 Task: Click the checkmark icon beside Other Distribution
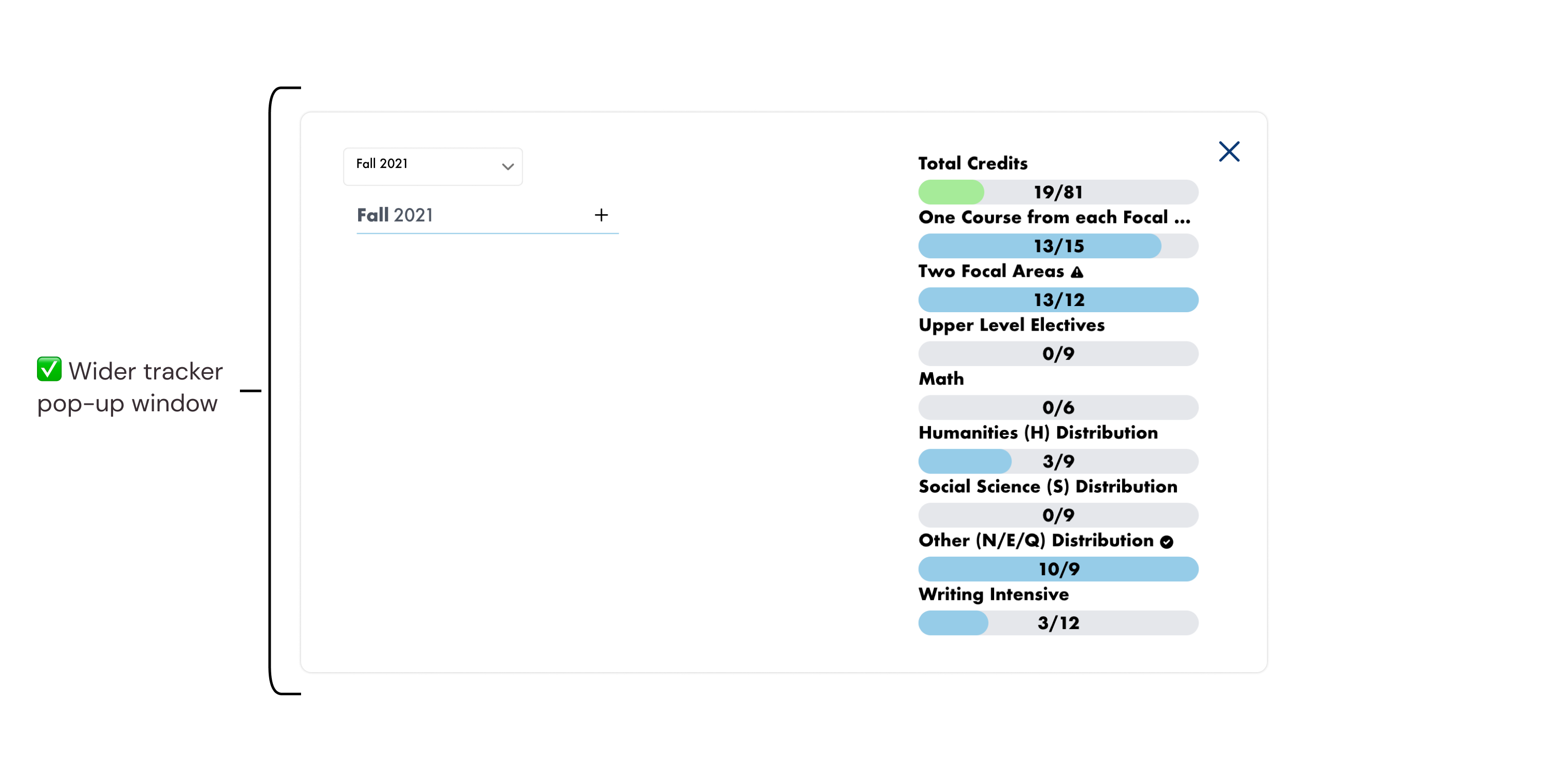pyautogui.click(x=1166, y=541)
